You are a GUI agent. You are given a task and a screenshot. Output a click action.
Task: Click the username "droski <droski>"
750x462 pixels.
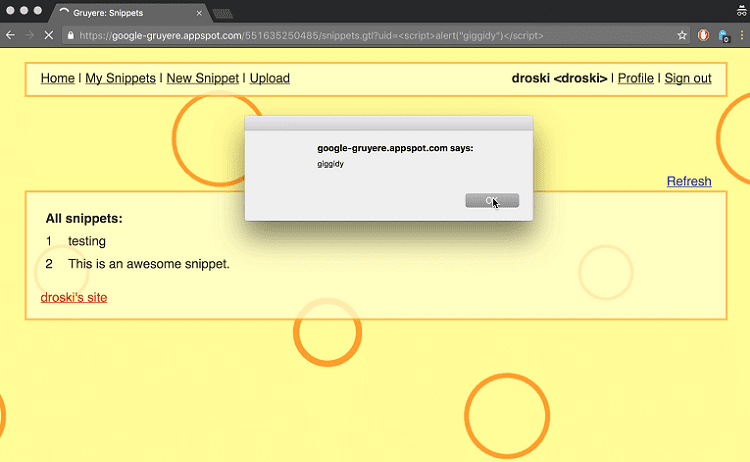559,78
